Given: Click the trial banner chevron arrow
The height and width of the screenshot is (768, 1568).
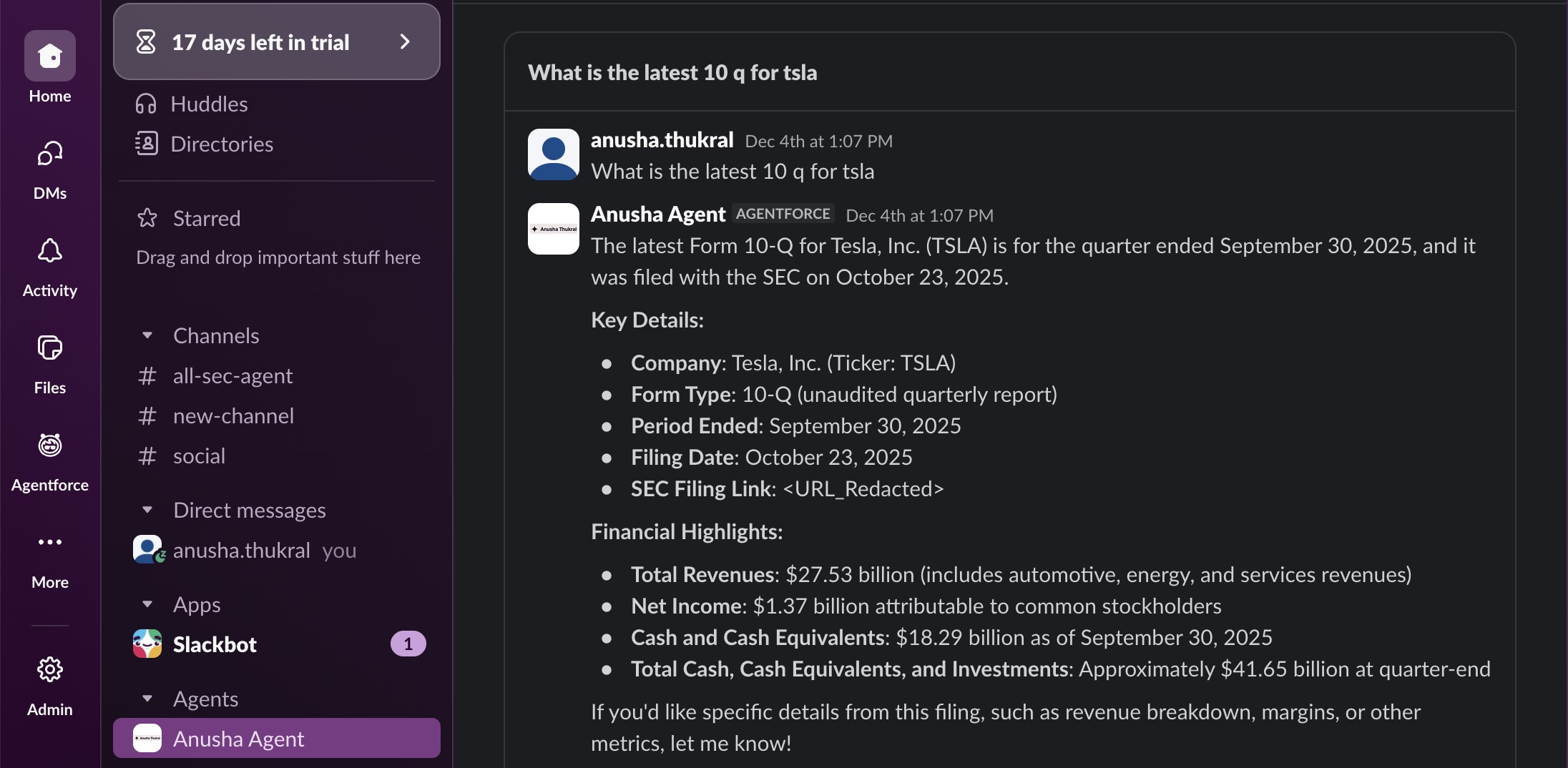Looking at the screenshot, I should 405,41.
